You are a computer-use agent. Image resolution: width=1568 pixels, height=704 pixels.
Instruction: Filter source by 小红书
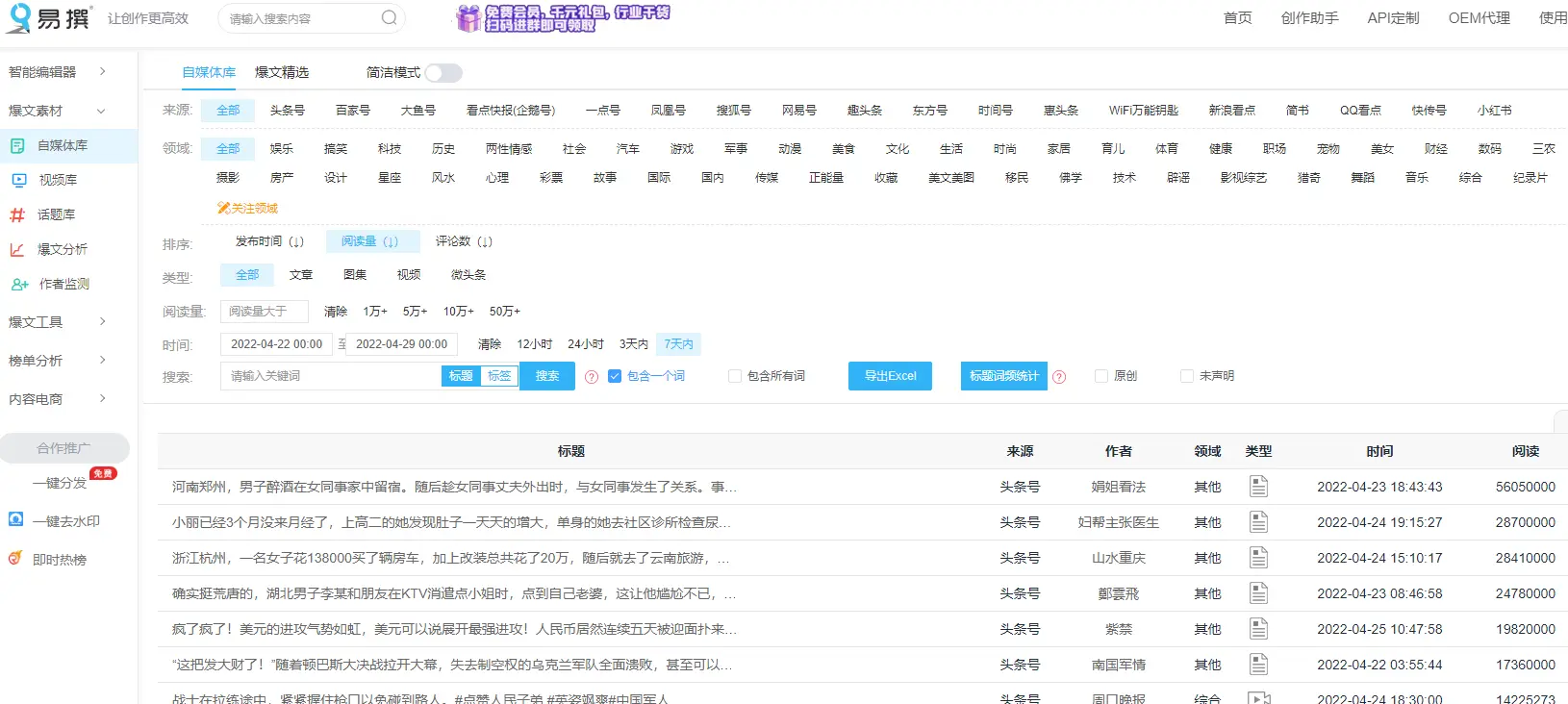[1494, 111]
